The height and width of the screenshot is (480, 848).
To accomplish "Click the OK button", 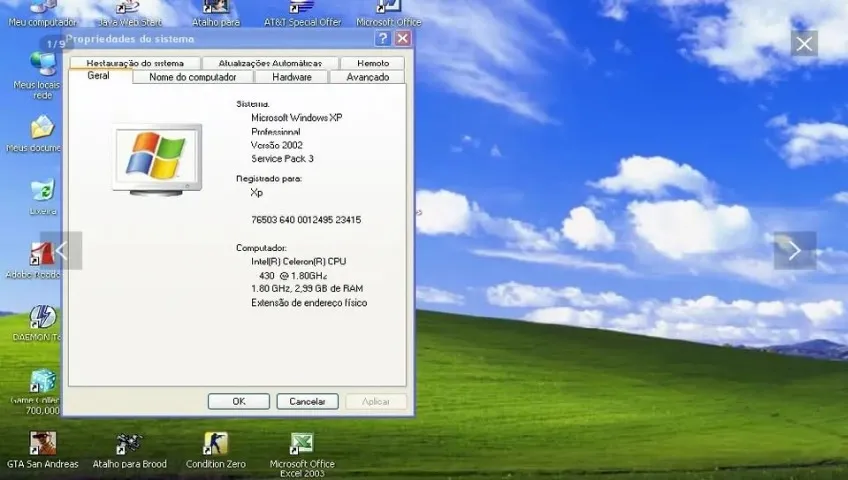I will click(x=238, y=401).
